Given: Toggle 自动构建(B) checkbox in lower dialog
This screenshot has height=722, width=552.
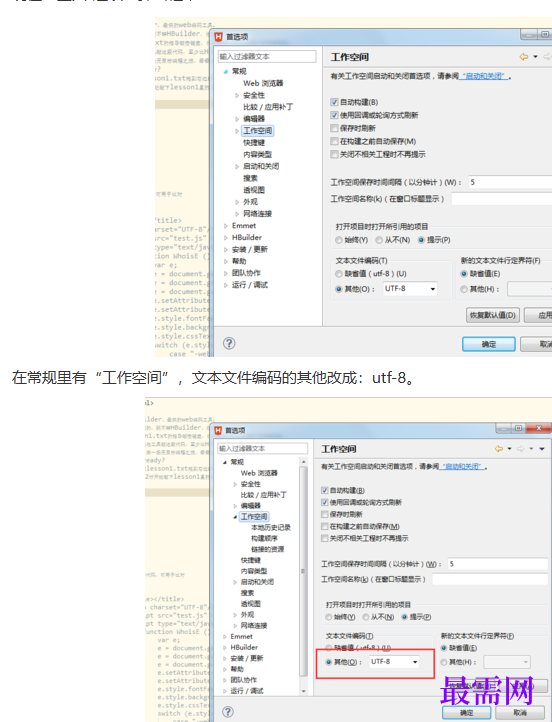Looking at the screenshot, I should coord(325,490).
